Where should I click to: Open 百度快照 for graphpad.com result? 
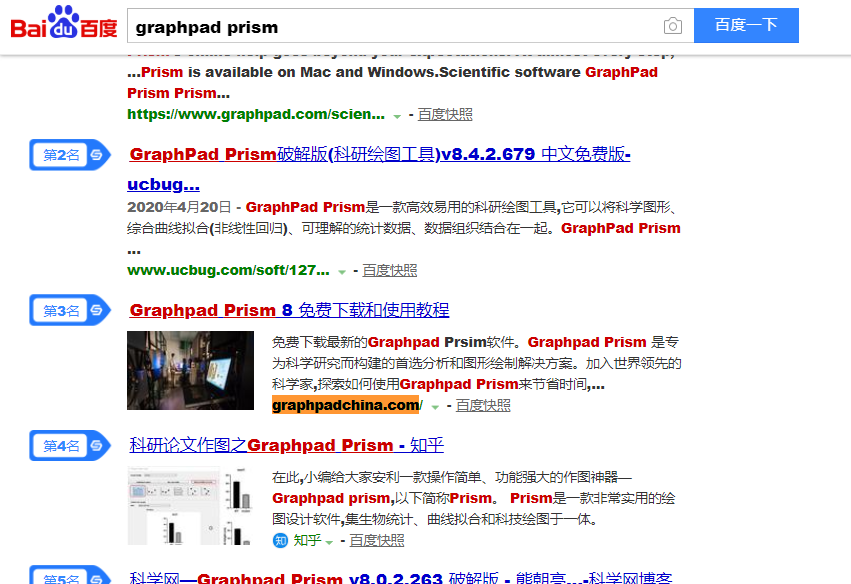click(445, 115)
